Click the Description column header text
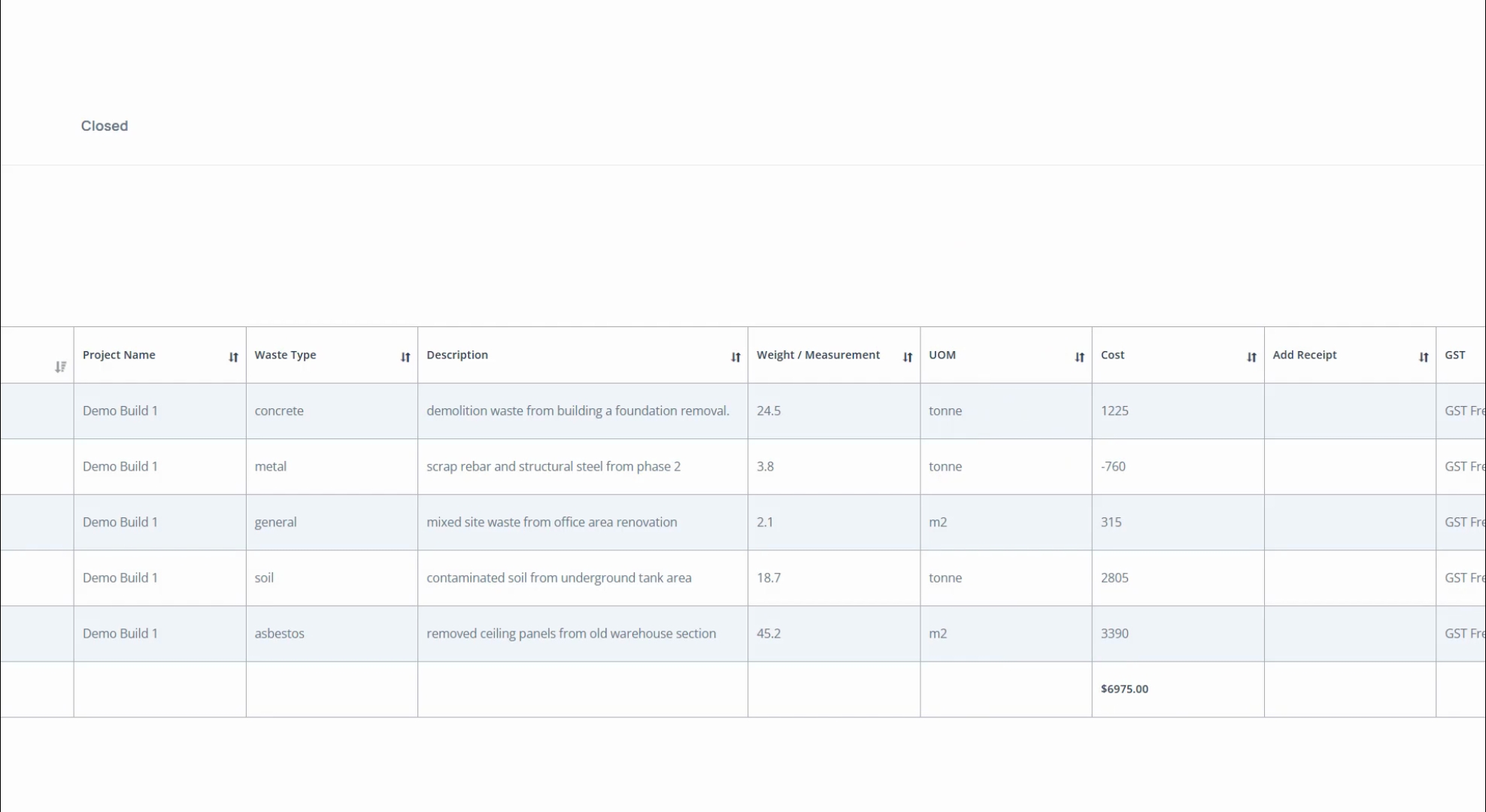The width and height of the screenshot is (1486, 812). [457, 355]
